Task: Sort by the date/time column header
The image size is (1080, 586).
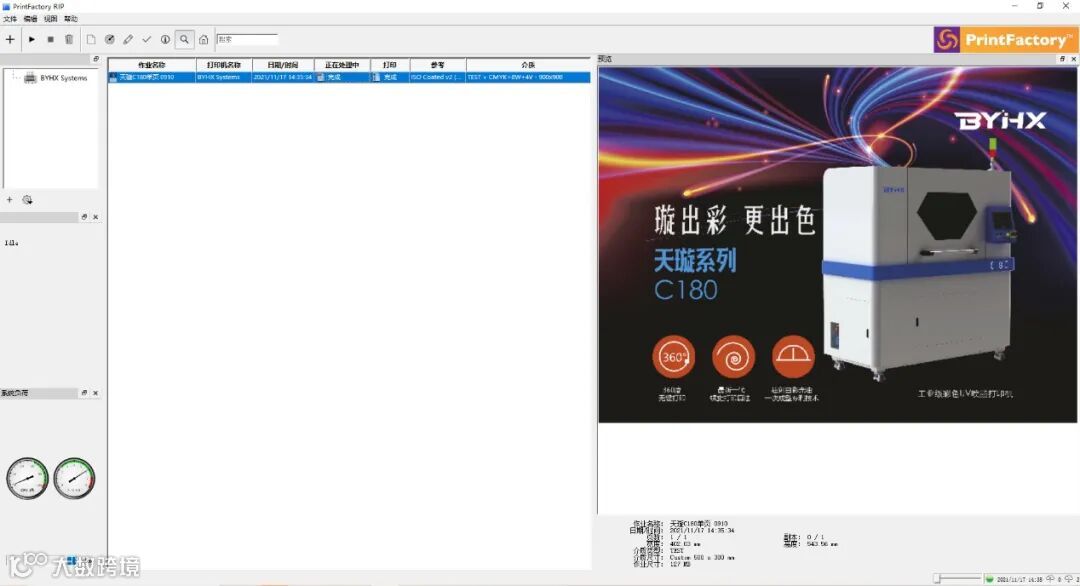Action: [x=283, y=65]
